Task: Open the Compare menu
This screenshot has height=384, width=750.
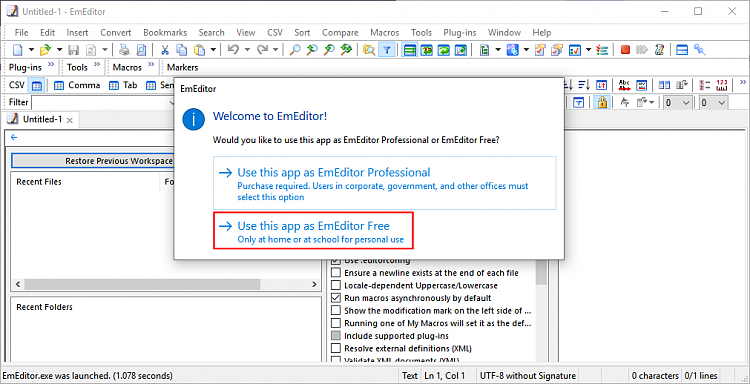Action: click(340, 33)
